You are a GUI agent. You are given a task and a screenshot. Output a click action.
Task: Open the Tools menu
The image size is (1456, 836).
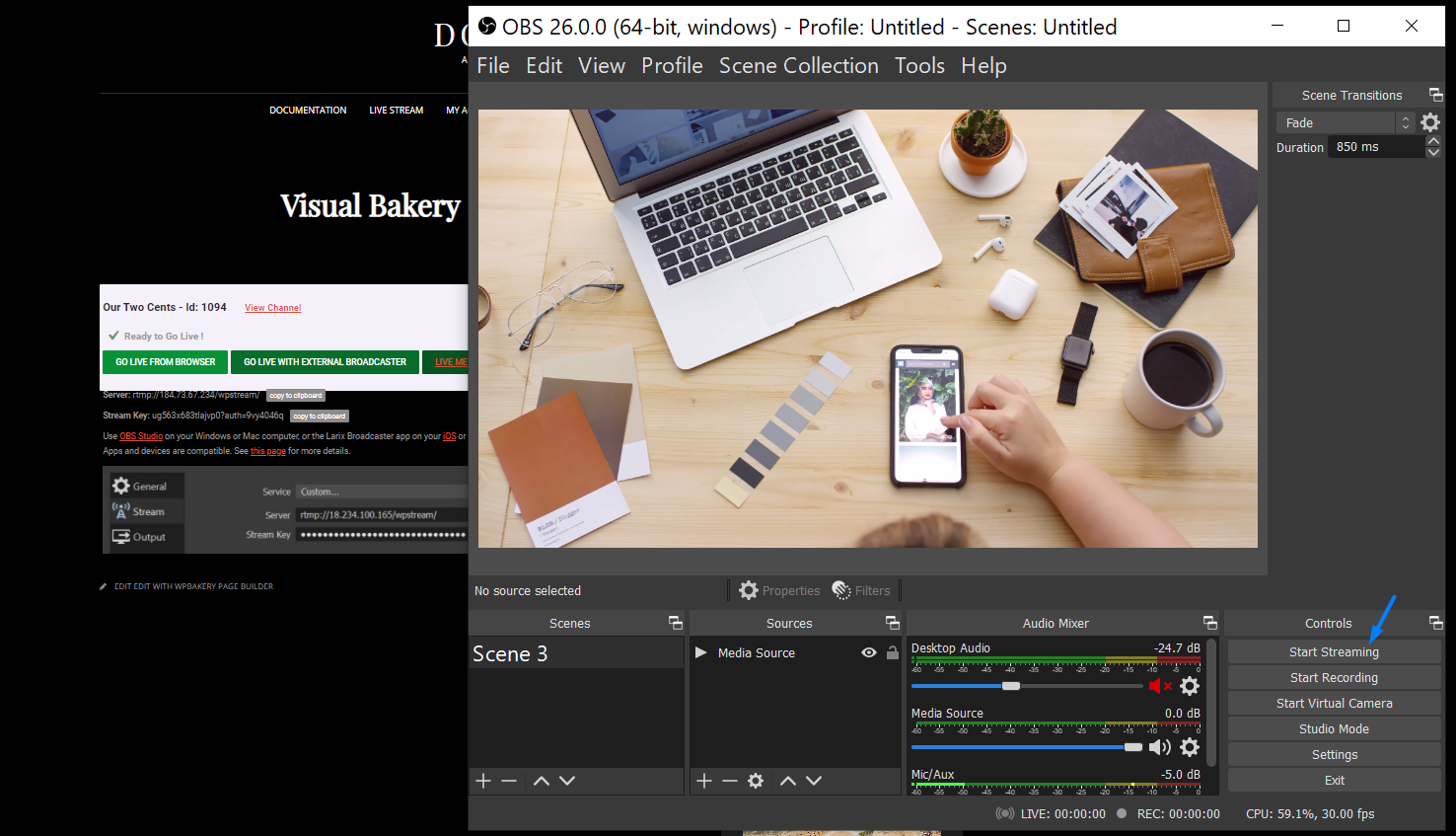pos(920,65)
